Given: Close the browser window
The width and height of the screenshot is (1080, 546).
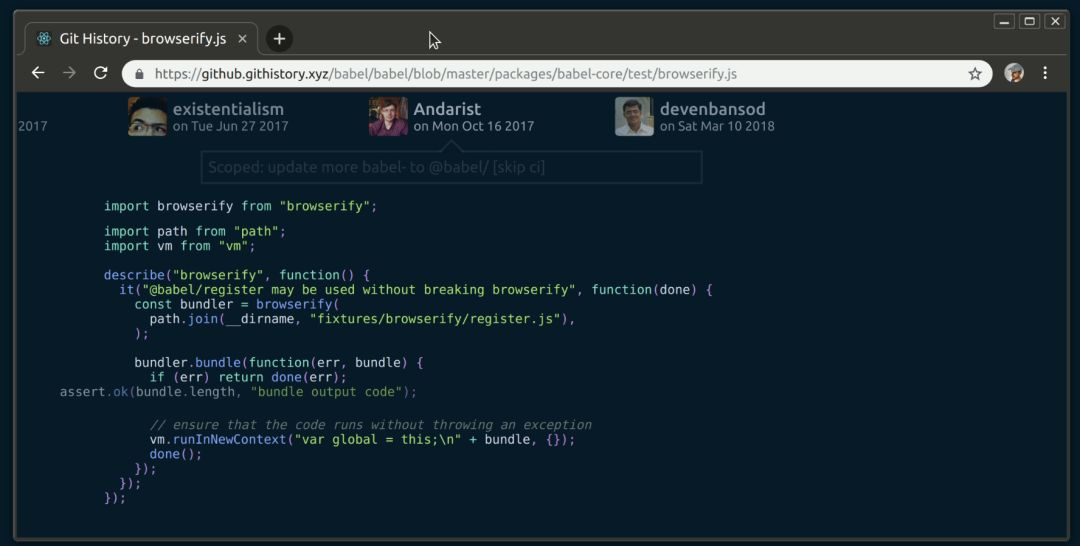Looking at the screenshot, I should click(x=1055, y=21).
